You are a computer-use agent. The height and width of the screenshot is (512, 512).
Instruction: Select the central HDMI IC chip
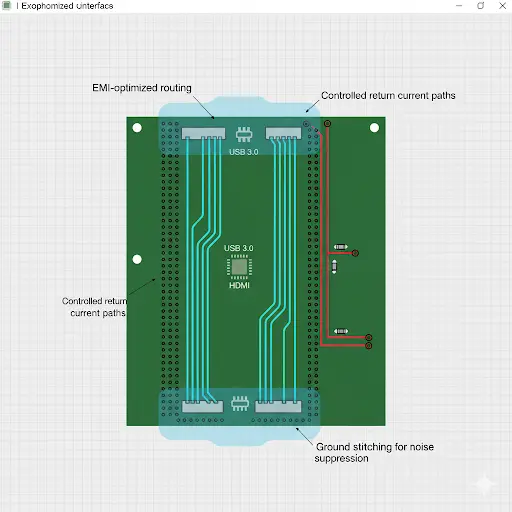239,267
